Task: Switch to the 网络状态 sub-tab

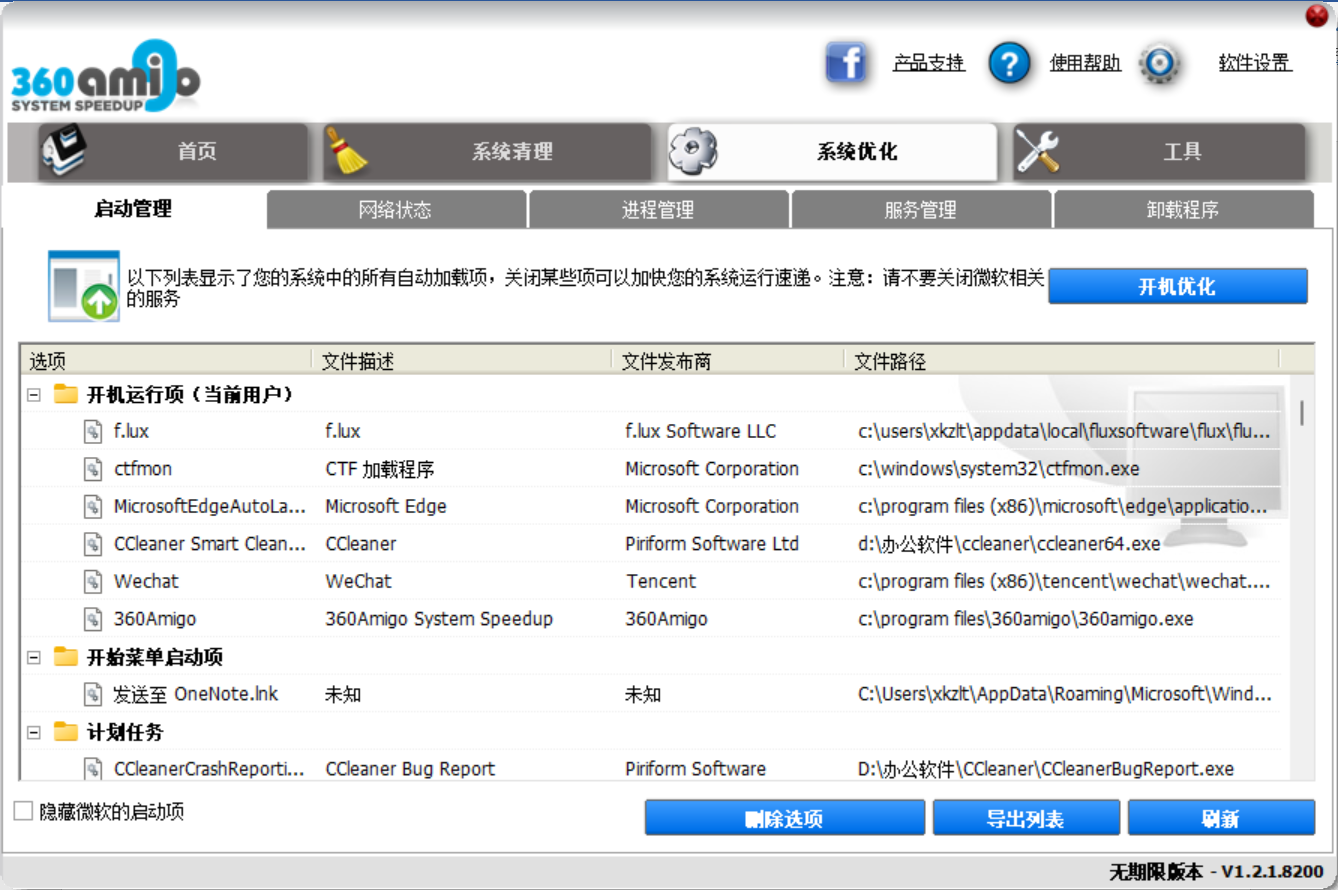Action: pos(396,210)
